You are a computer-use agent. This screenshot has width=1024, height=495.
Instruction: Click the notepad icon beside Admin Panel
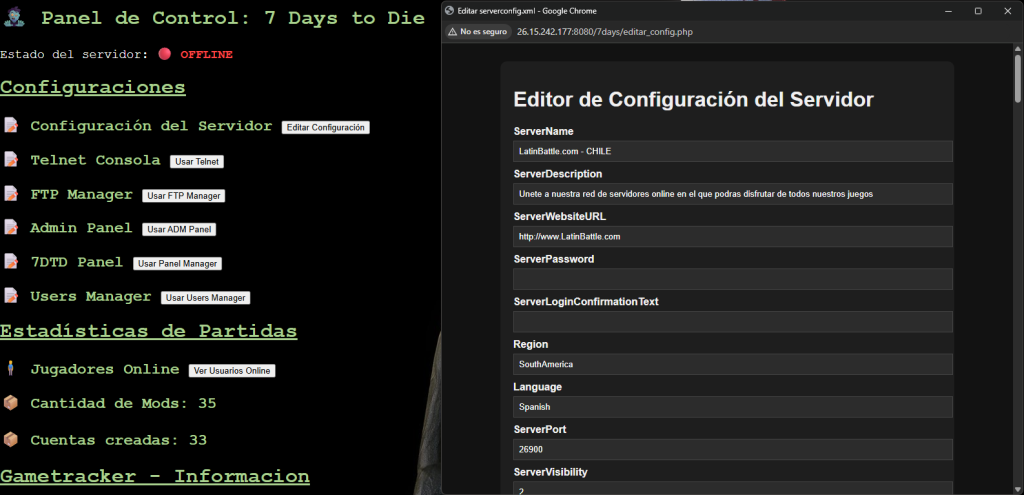(x=11, y=228)
